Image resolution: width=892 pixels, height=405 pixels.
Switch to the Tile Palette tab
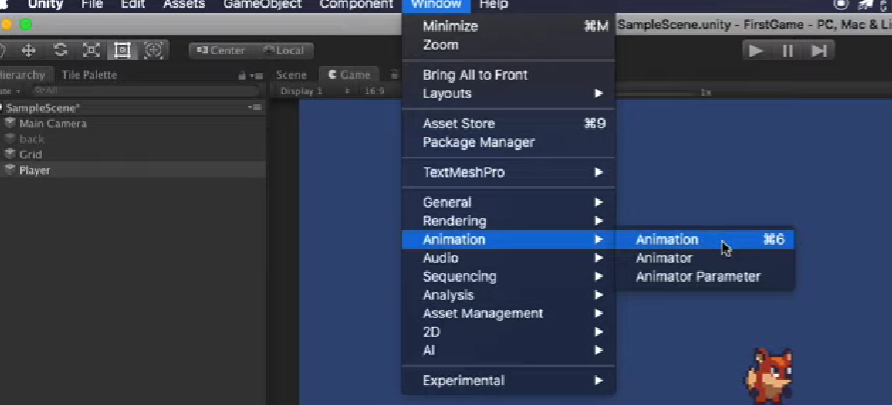[89, 75]
